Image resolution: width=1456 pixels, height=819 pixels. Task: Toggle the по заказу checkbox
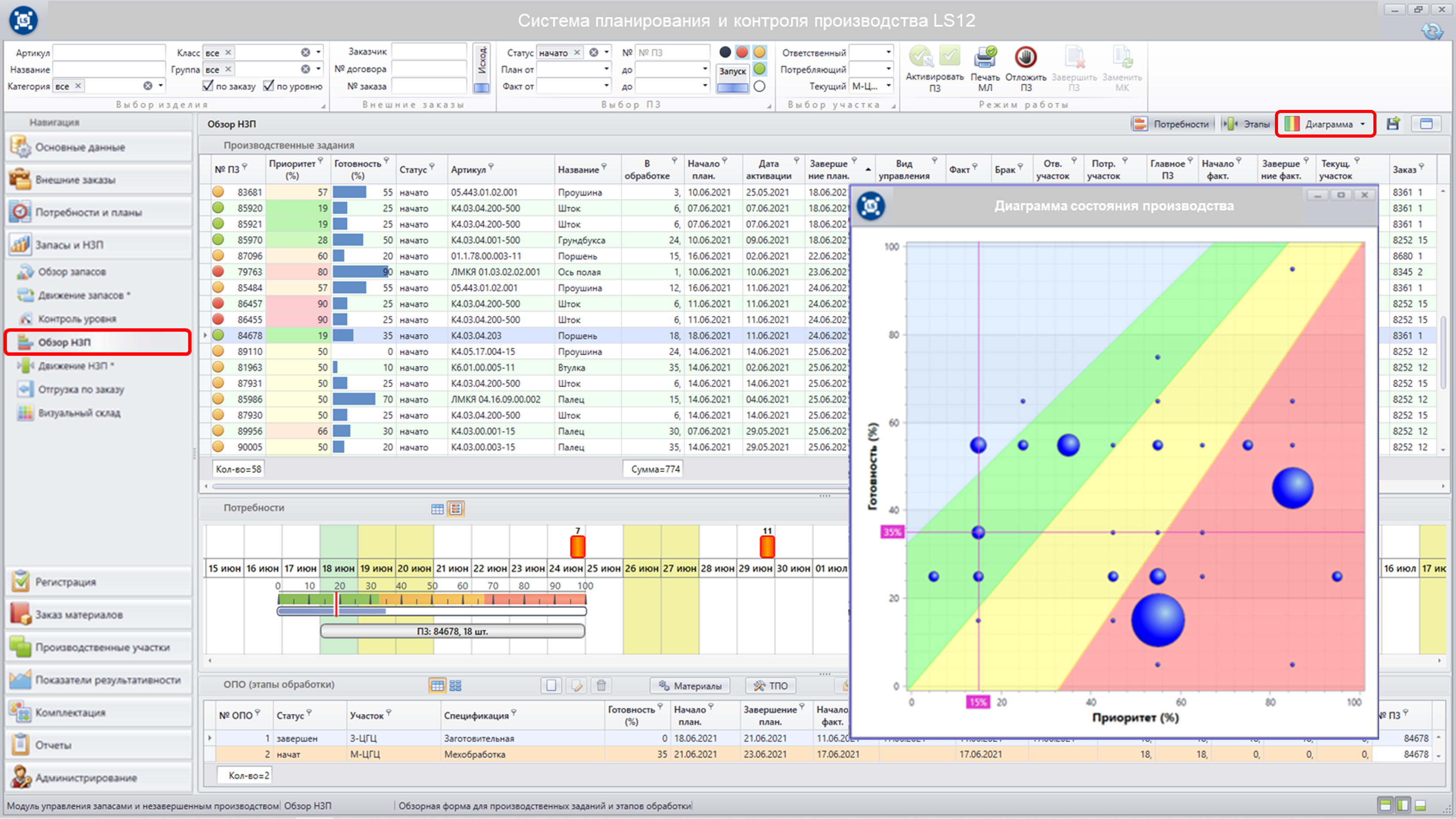pos(207,85)
